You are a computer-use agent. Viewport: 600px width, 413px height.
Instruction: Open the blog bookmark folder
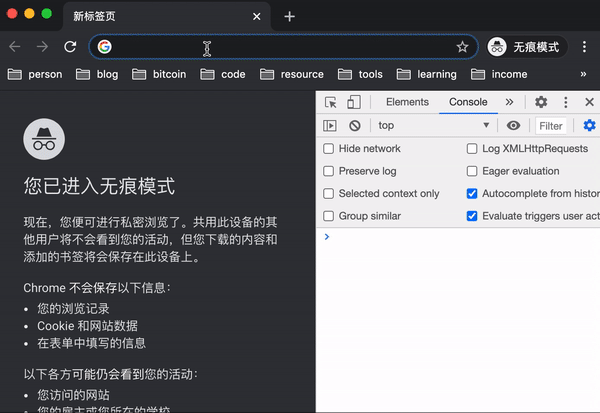(x=97, y=74)
